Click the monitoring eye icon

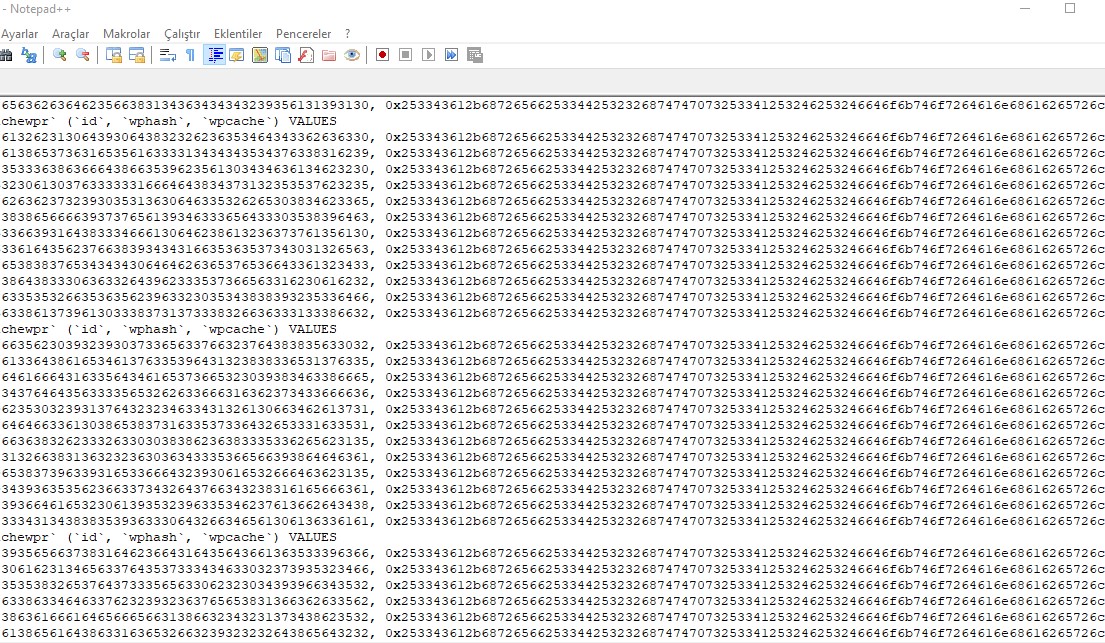352,55
